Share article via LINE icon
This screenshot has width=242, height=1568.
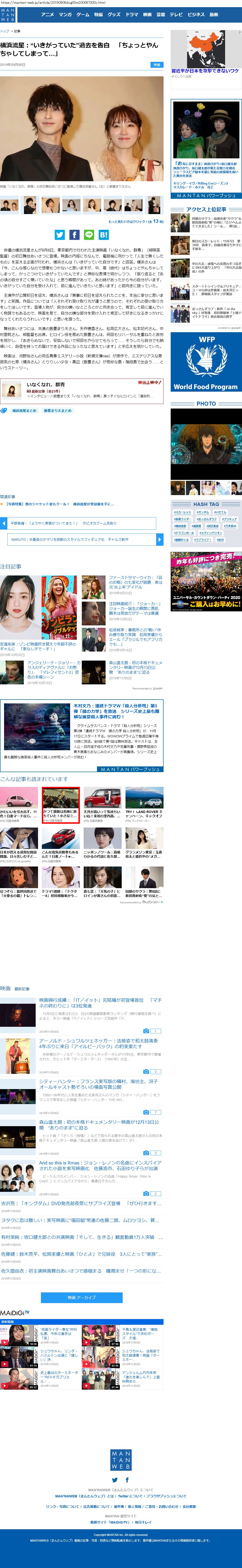point(89,234)
